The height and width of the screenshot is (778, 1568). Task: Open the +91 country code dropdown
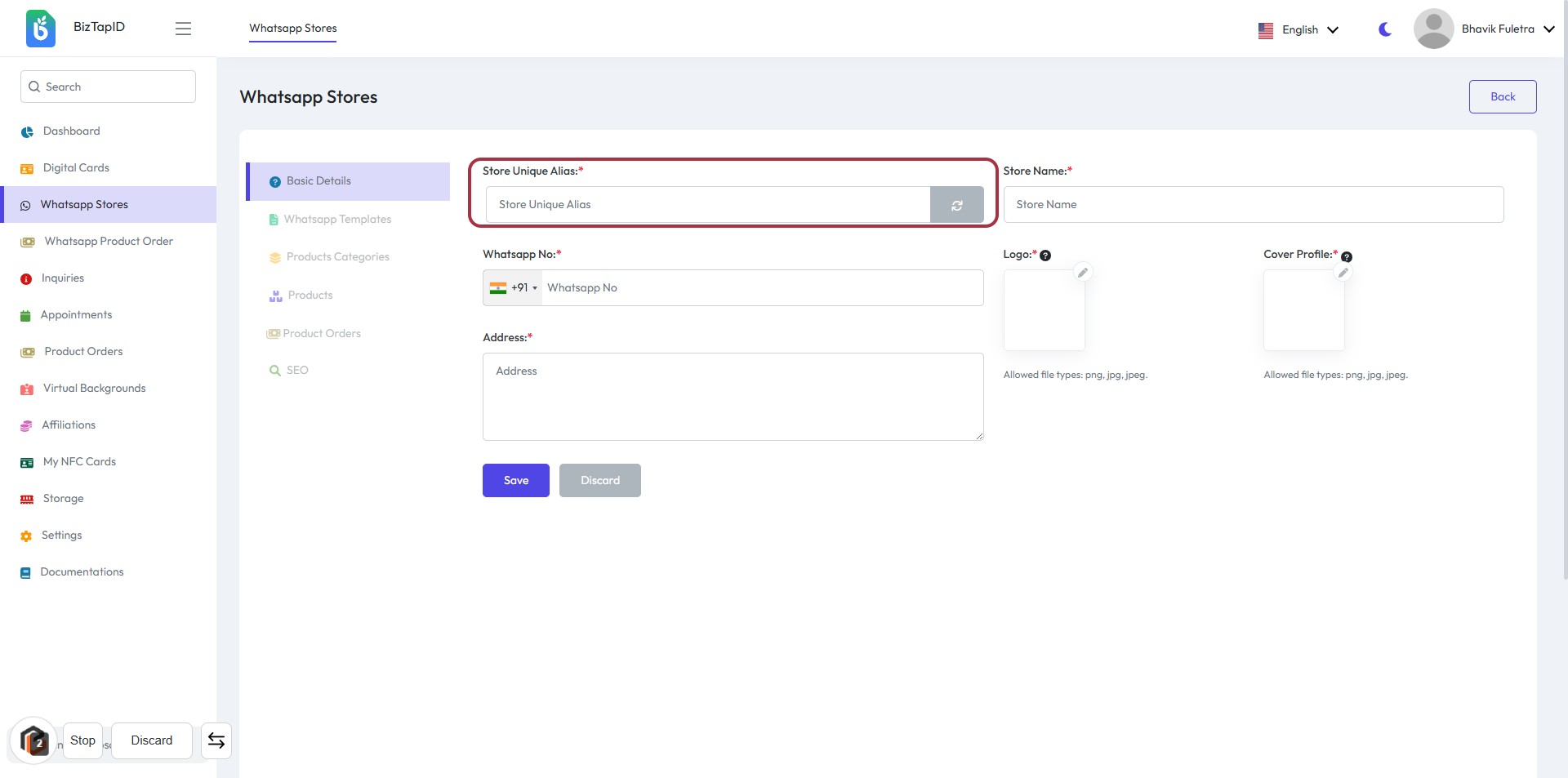click(x=514, y=288)
